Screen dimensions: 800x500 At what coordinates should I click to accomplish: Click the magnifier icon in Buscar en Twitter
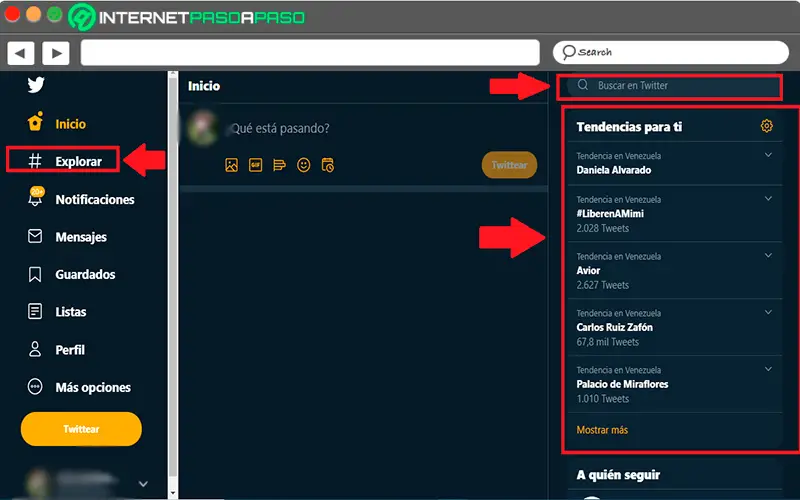[583, 85]
